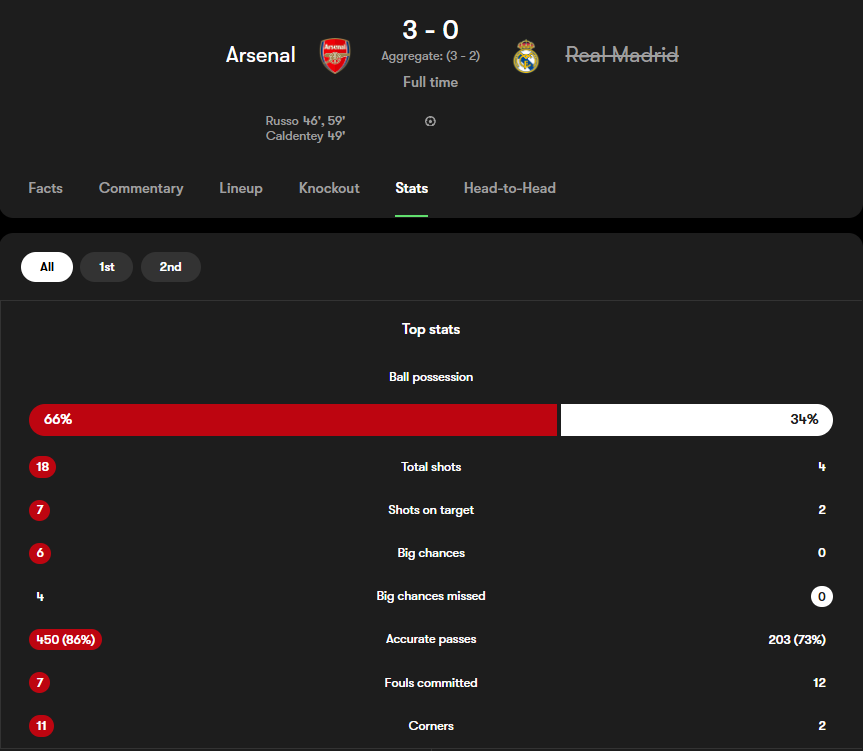The width and height of the screenshot is (863, 751).
Task: Open the Lineup tab
Action: 241,188
